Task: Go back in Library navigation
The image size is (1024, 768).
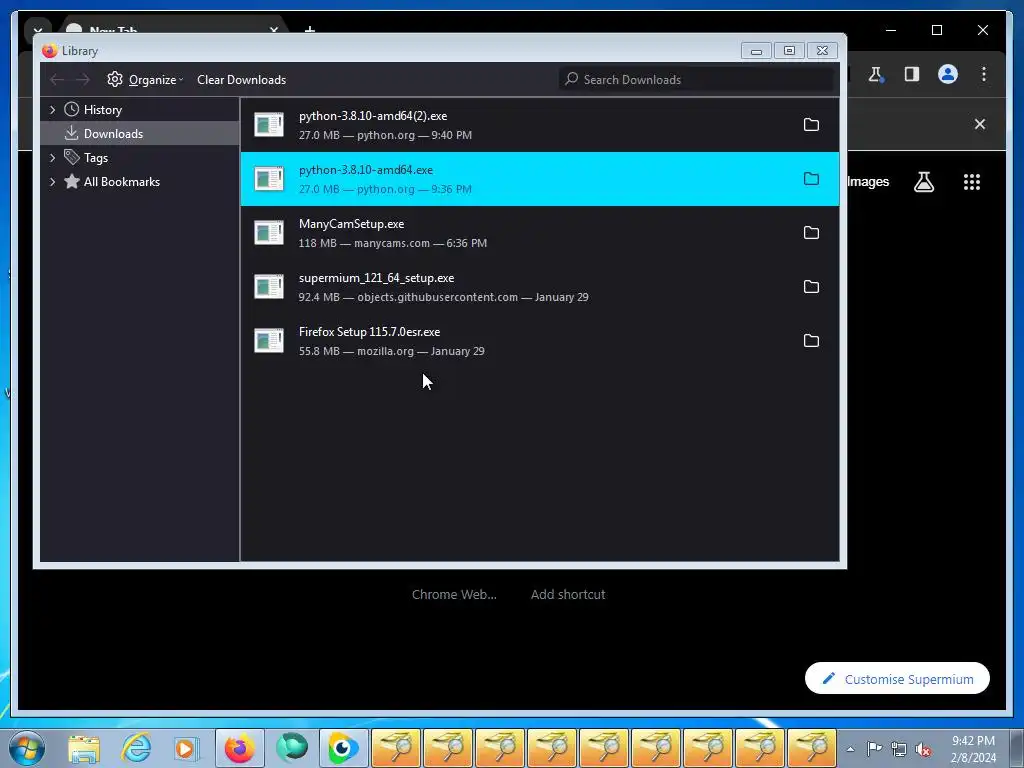Action: click(57, 80)
